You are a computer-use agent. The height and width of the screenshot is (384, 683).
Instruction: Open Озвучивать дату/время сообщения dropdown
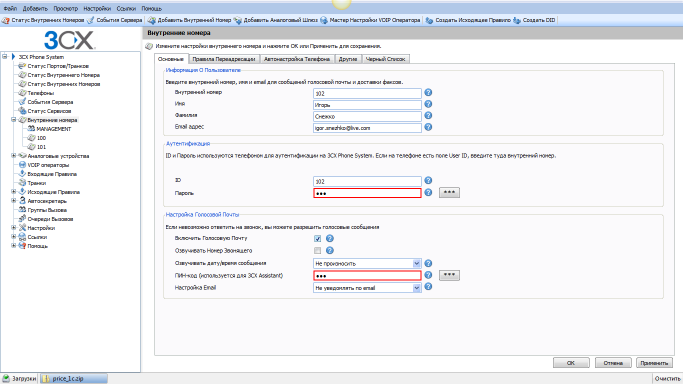(367, 263)
